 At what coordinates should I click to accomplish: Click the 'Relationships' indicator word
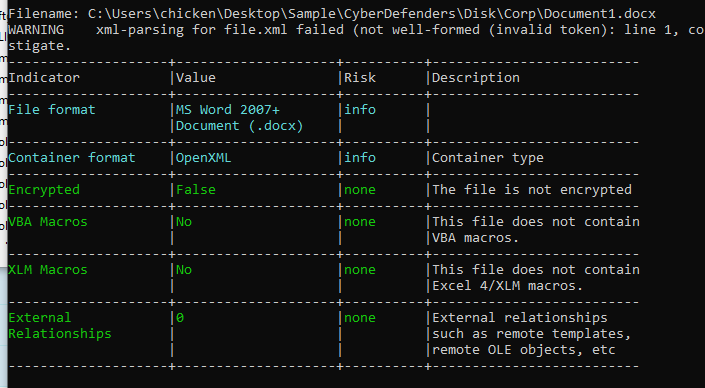click(x=60, y=334)
